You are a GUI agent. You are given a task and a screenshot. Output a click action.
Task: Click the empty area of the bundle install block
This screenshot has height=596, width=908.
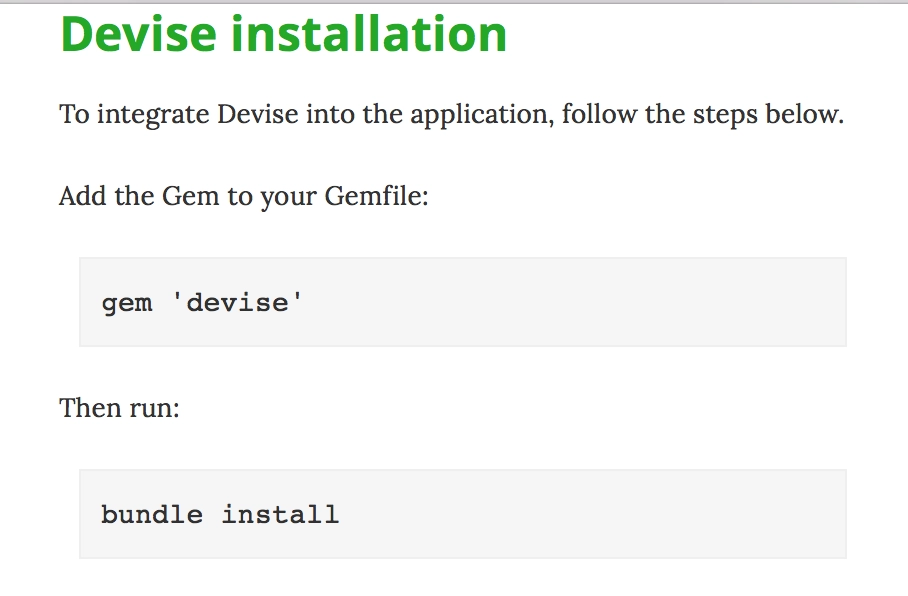pos(591,514)
